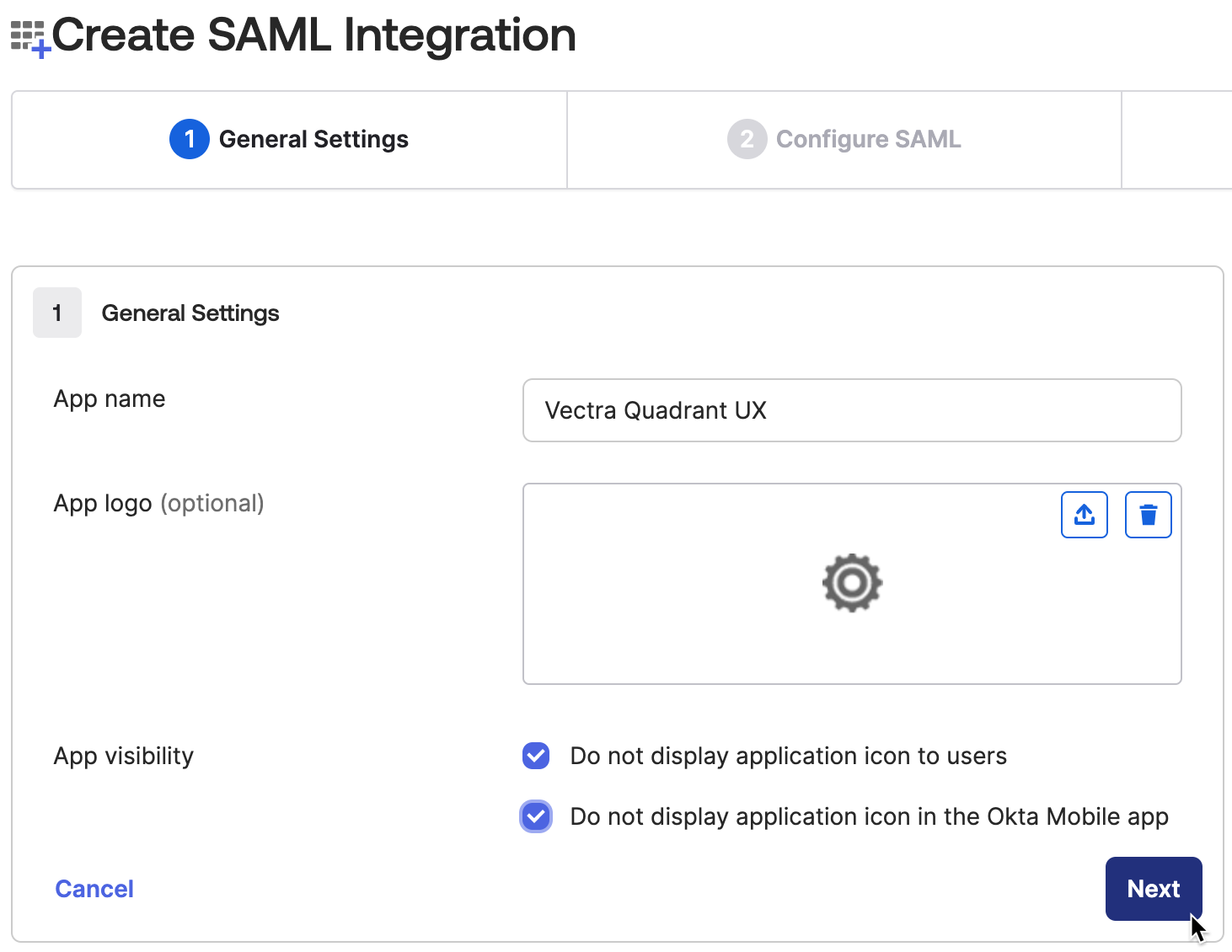Uncheck Do not display icon in Okta Mobile app
This screenshot has width=1232, height=952.
point(536,816)
